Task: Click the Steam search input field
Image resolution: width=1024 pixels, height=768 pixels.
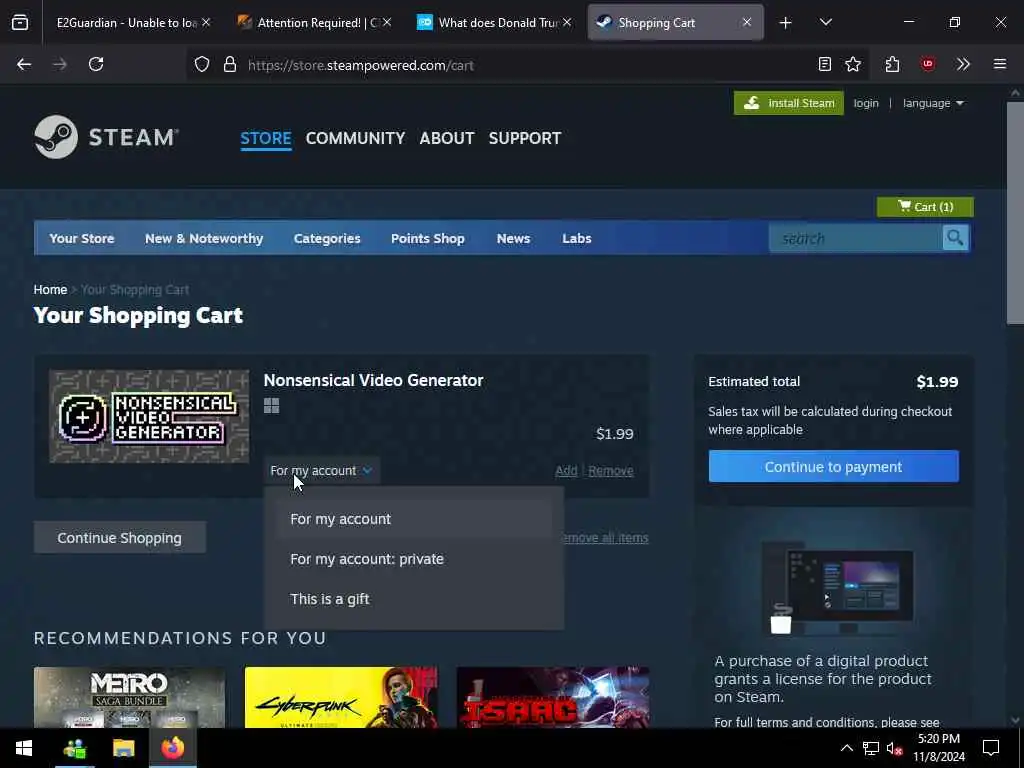Action: point(856,238)
